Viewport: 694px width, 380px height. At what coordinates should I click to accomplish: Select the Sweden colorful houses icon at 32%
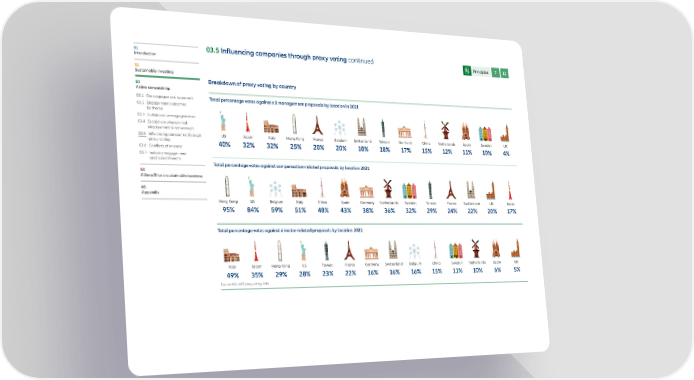click(x=409, y=190)
